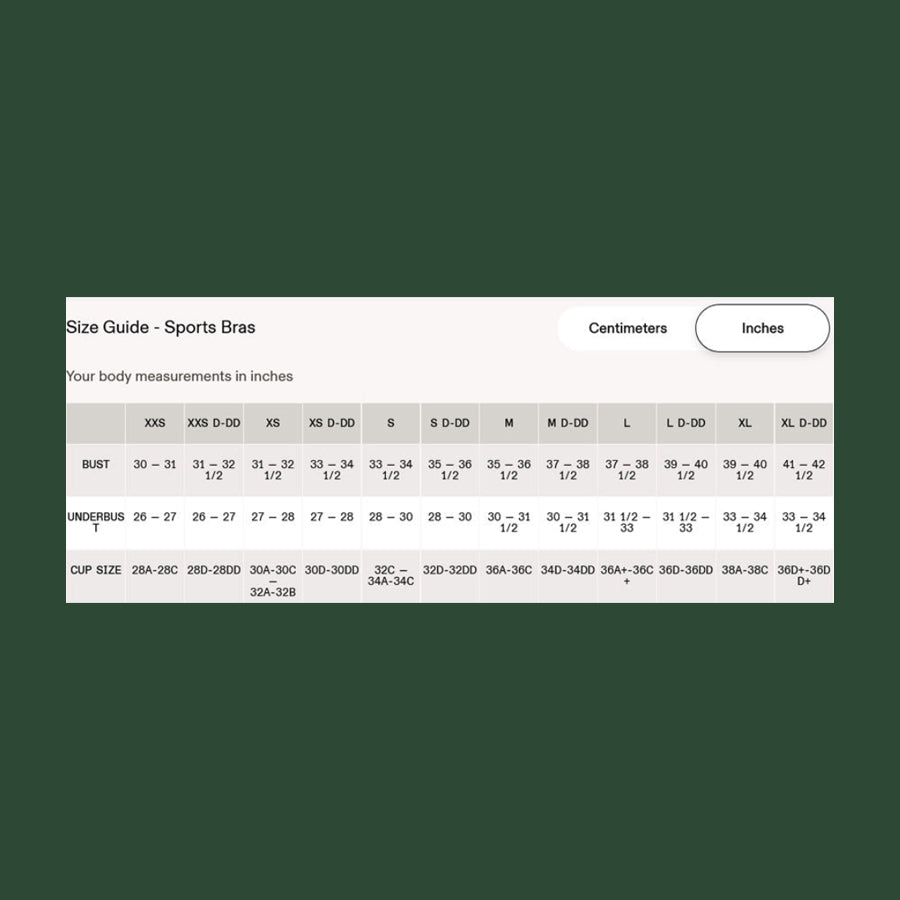Viewport: 900px width, 900px height.
Task: Click the XXS D-DD column header
Action: point(214,423)
